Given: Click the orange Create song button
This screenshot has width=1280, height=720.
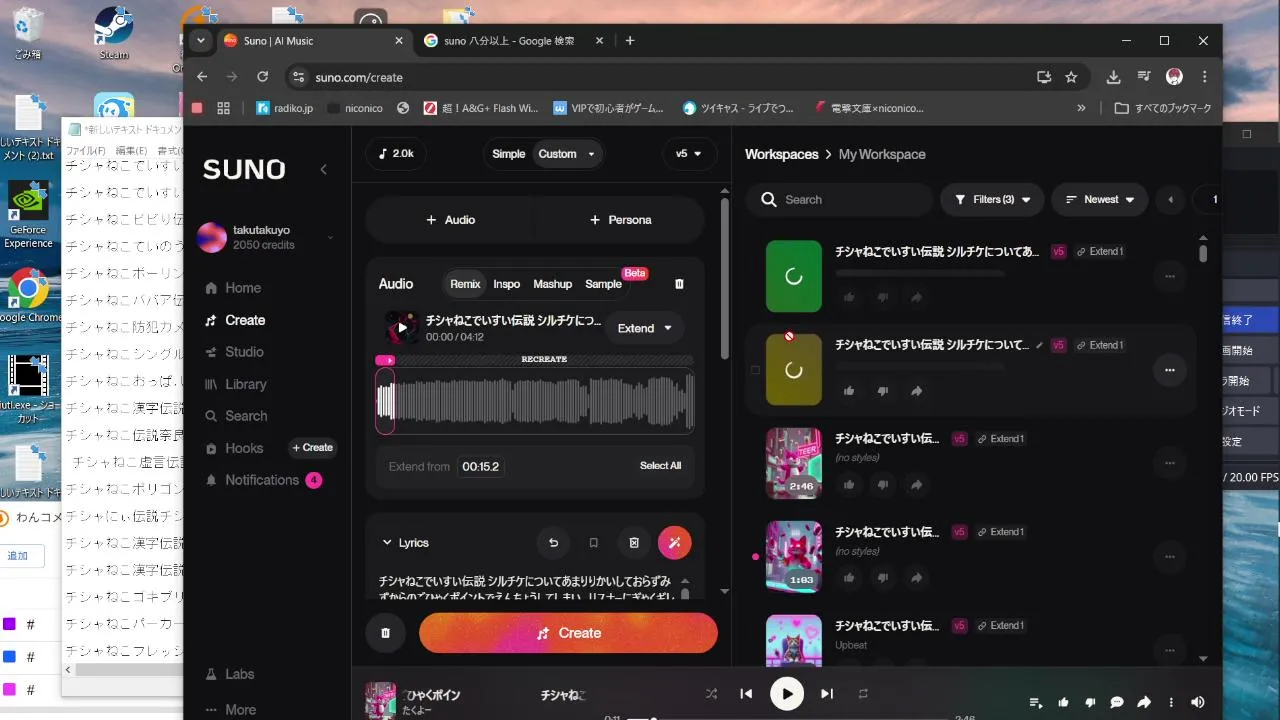Looking at the screenshot, I should click(x=568, y=633).
